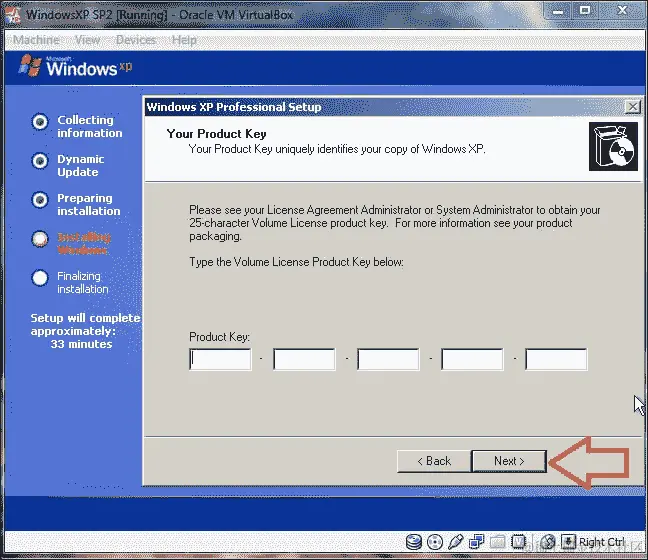Click the Next button

click(x=509, y=461)
